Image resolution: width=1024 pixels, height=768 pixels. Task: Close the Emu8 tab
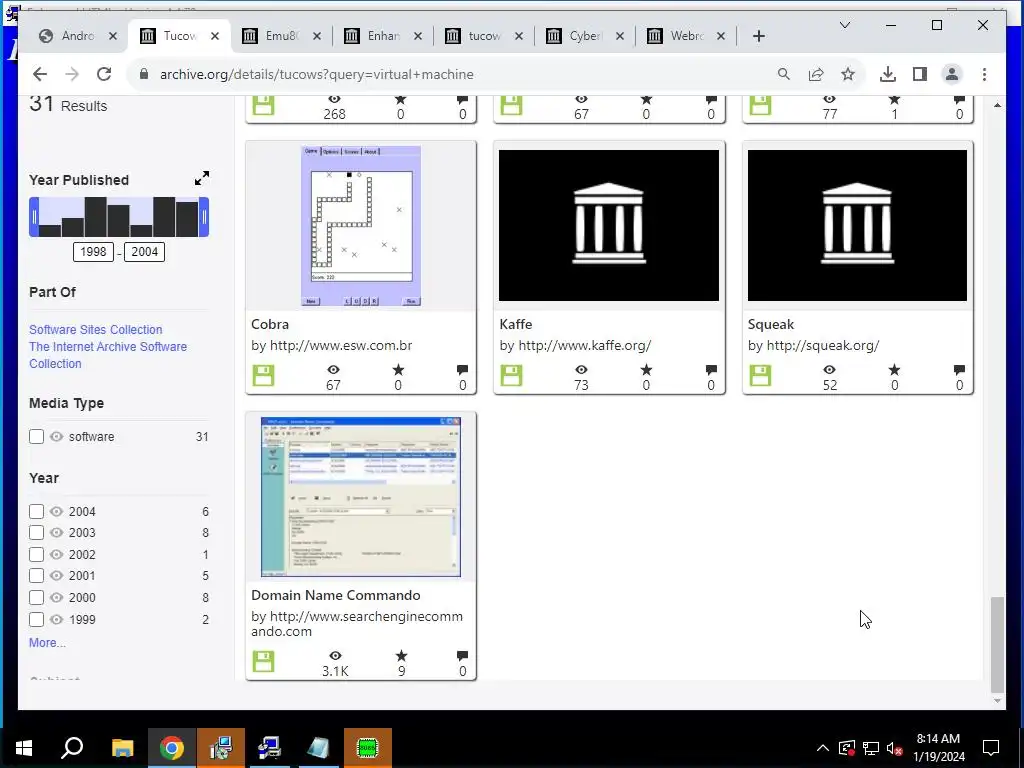click(317, 36)
